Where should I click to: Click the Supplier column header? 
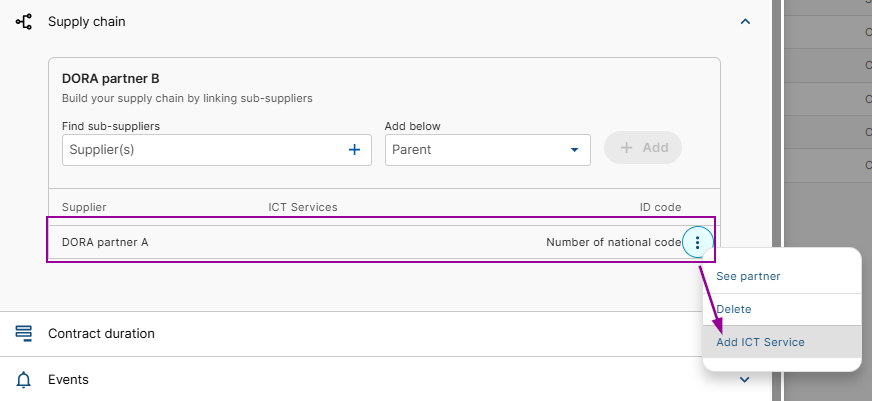84,207
